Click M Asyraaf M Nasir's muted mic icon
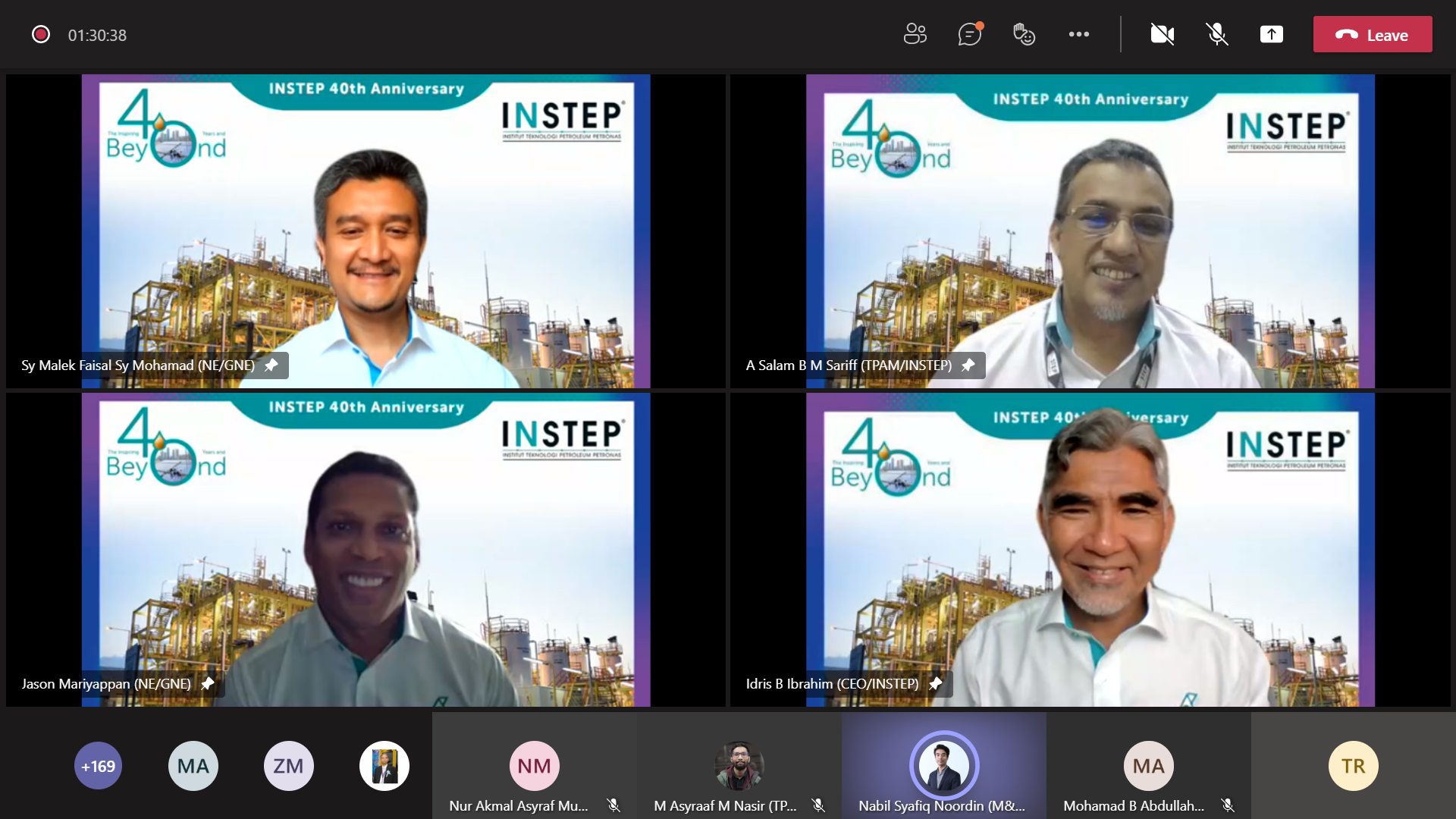Image resolution: width=1456 pixels, height=819 pixels. [818, 805]
